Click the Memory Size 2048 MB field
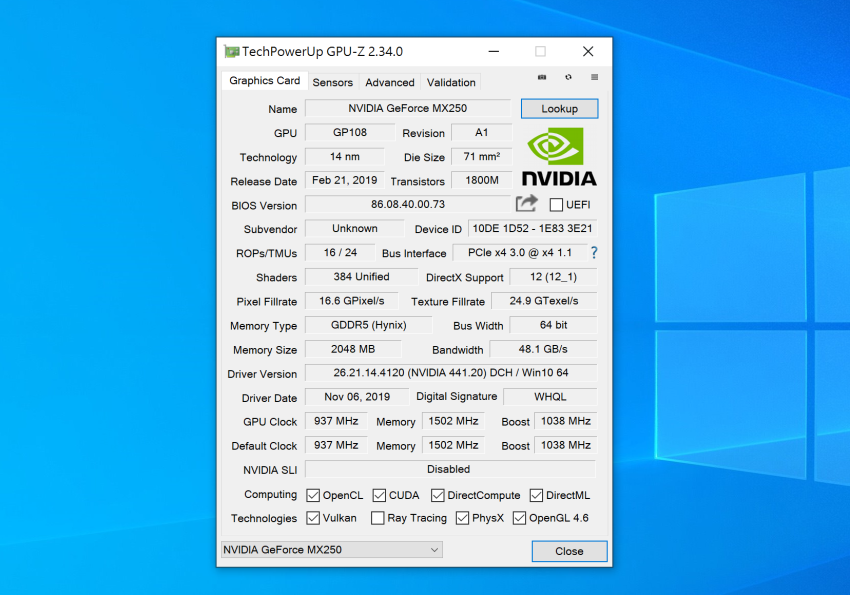The width and height of the screenshot is (850, 595). (x=353, y=349)
